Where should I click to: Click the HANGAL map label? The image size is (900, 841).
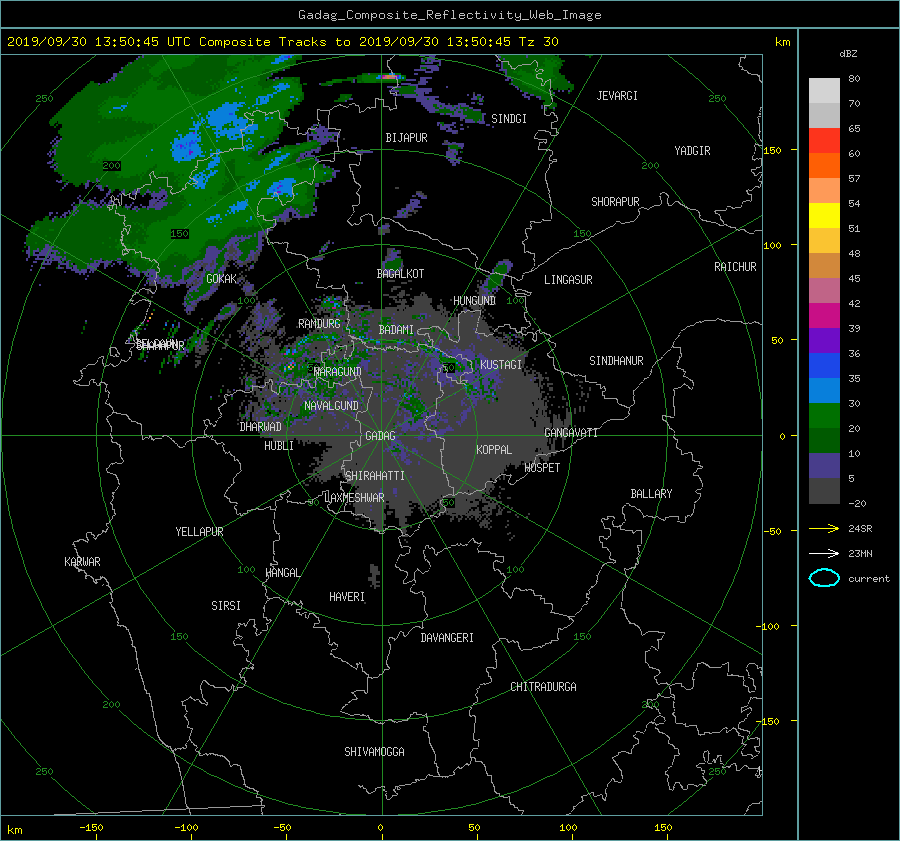(x=282, y=573)
